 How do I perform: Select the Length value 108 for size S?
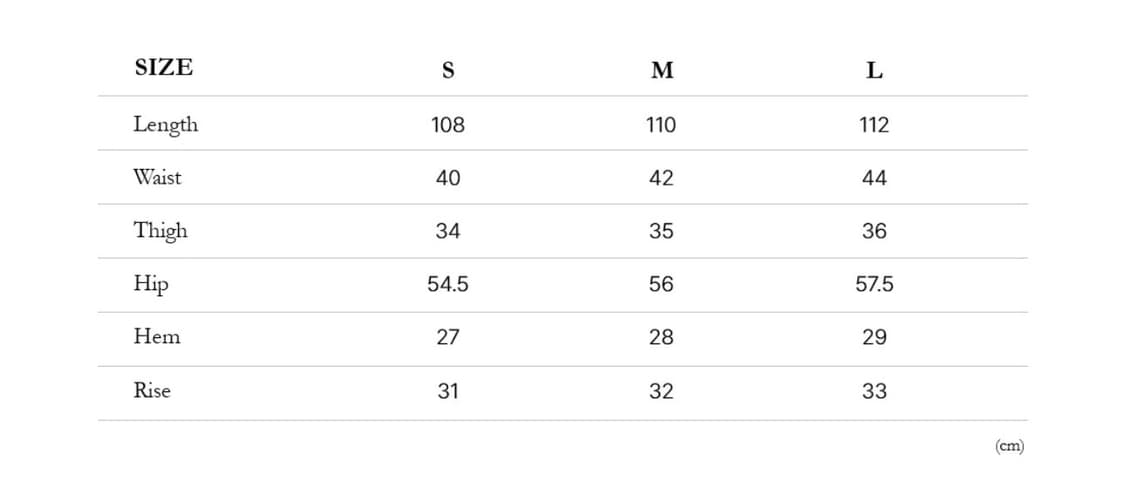pyautogui.click(x=448, y=125)
